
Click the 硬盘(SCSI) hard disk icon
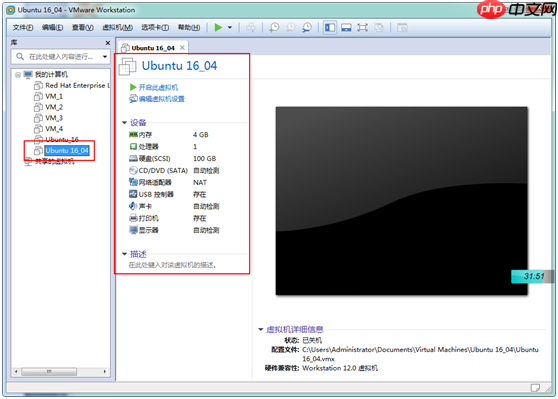click(133, 158)
